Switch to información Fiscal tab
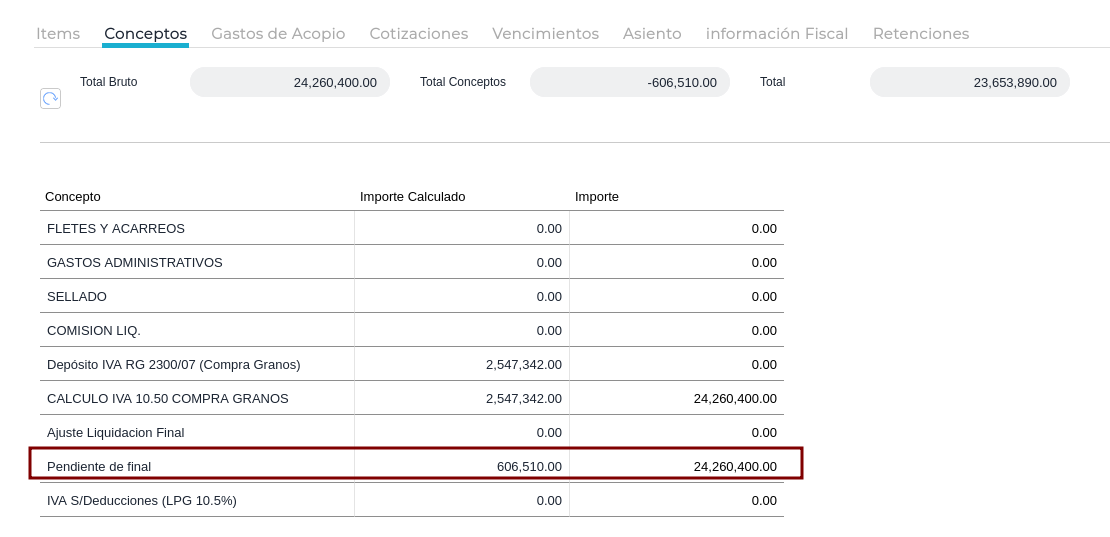This screenshot has height=537, width=1110. point(777,33)
